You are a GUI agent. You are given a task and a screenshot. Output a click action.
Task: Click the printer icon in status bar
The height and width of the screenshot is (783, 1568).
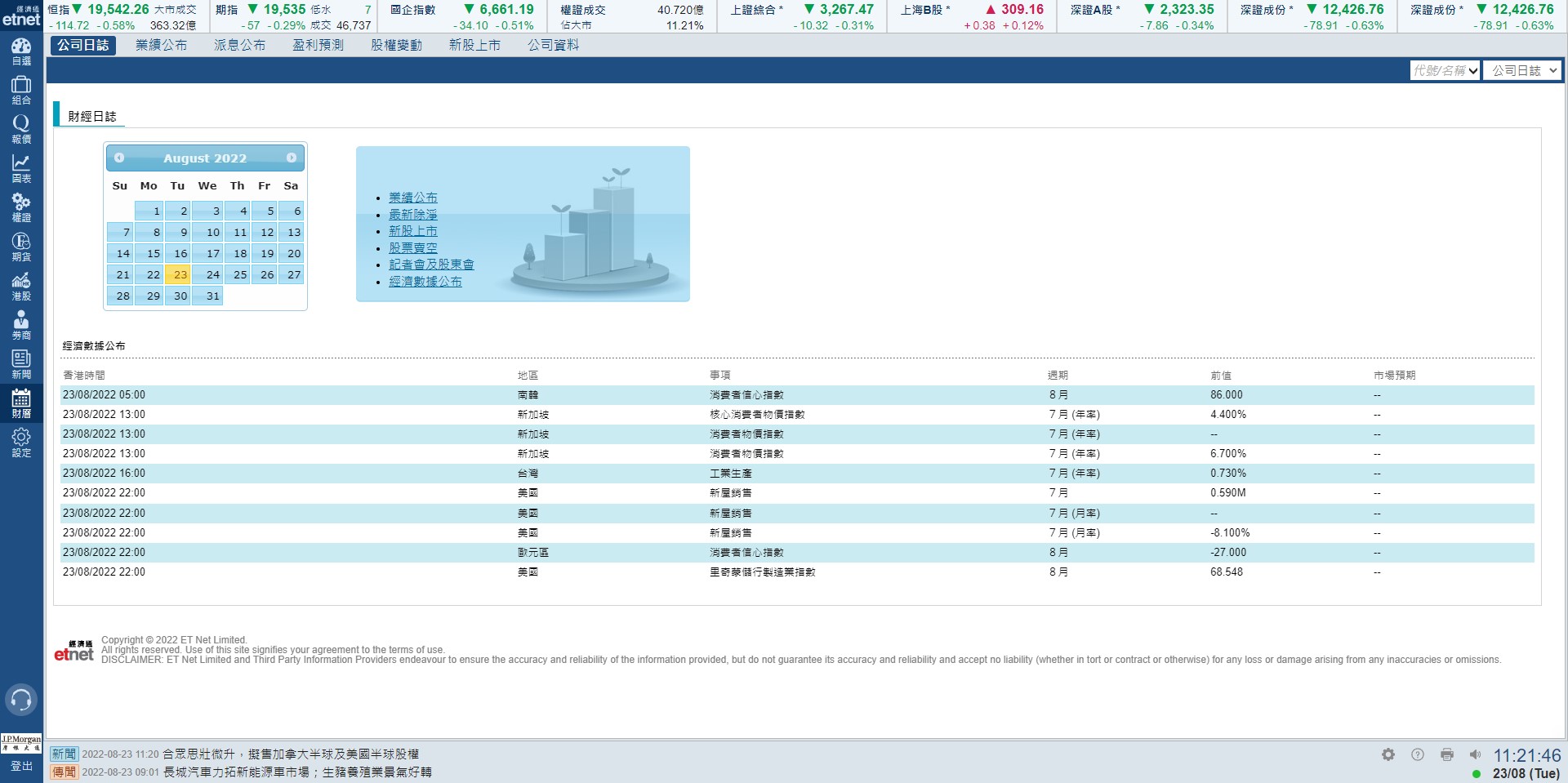pyautogui.click(x=1447, y=754)
